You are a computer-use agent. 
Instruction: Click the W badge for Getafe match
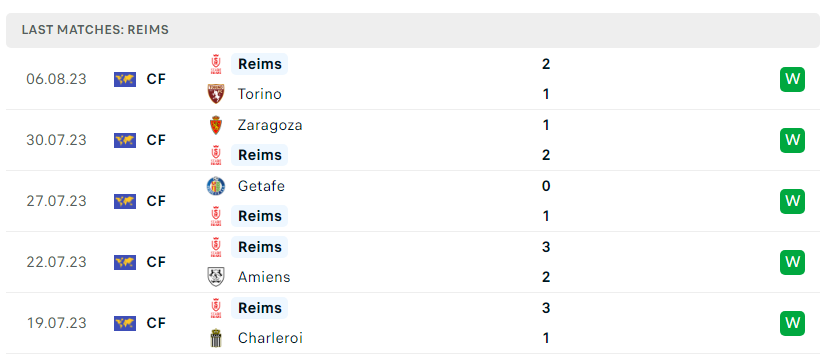pos(792,201)
